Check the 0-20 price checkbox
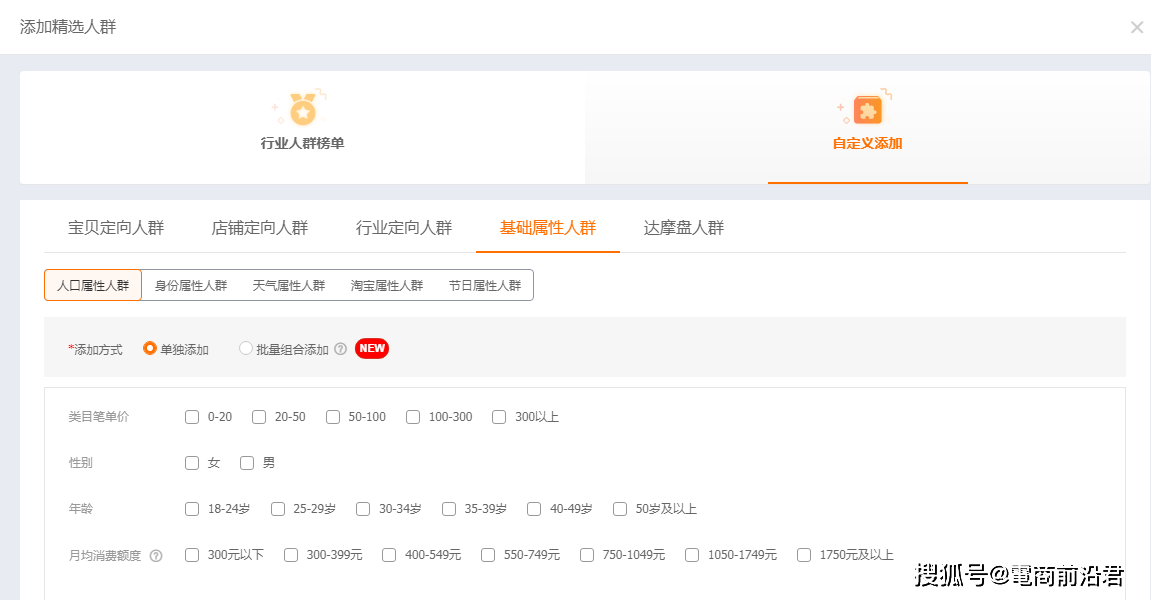The height and width of the screenshot is (600, 1151). tap(192, 417)
